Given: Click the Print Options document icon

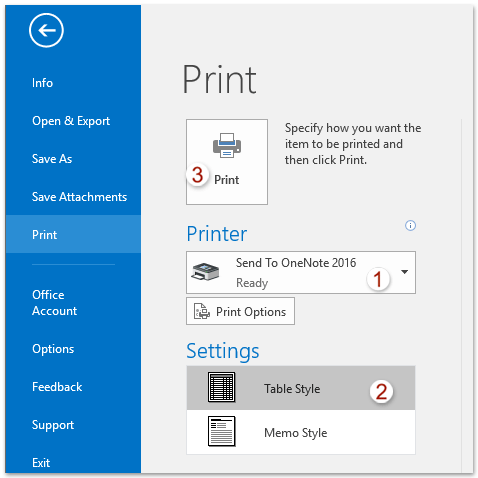Looking at the screenshot, I should pos(202,311).
